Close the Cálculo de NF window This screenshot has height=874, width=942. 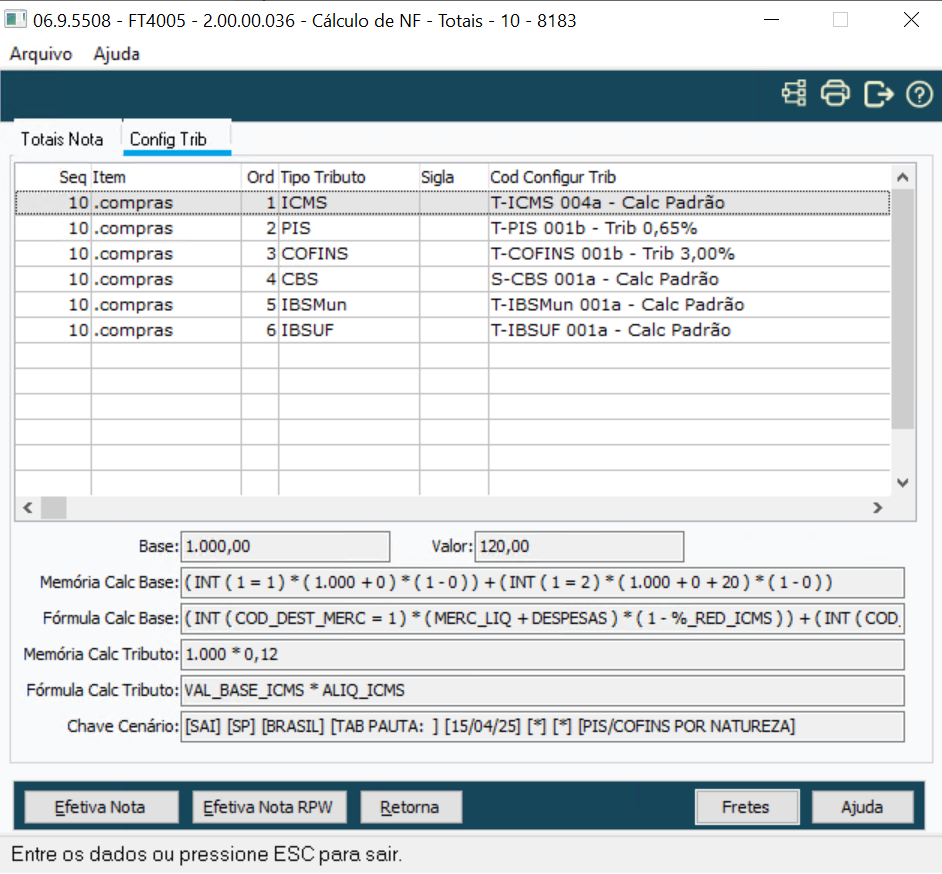coord(911,20)
